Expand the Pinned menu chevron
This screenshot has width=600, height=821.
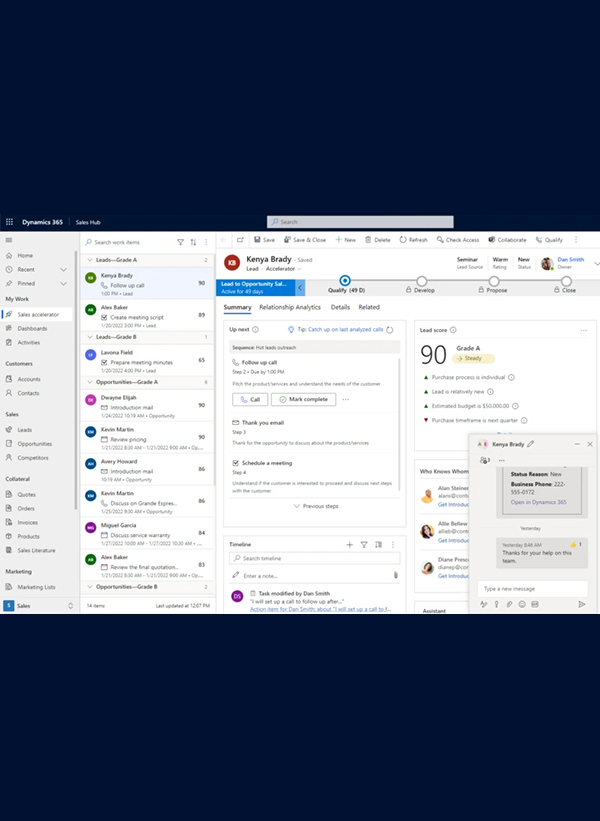pos(63,284)
